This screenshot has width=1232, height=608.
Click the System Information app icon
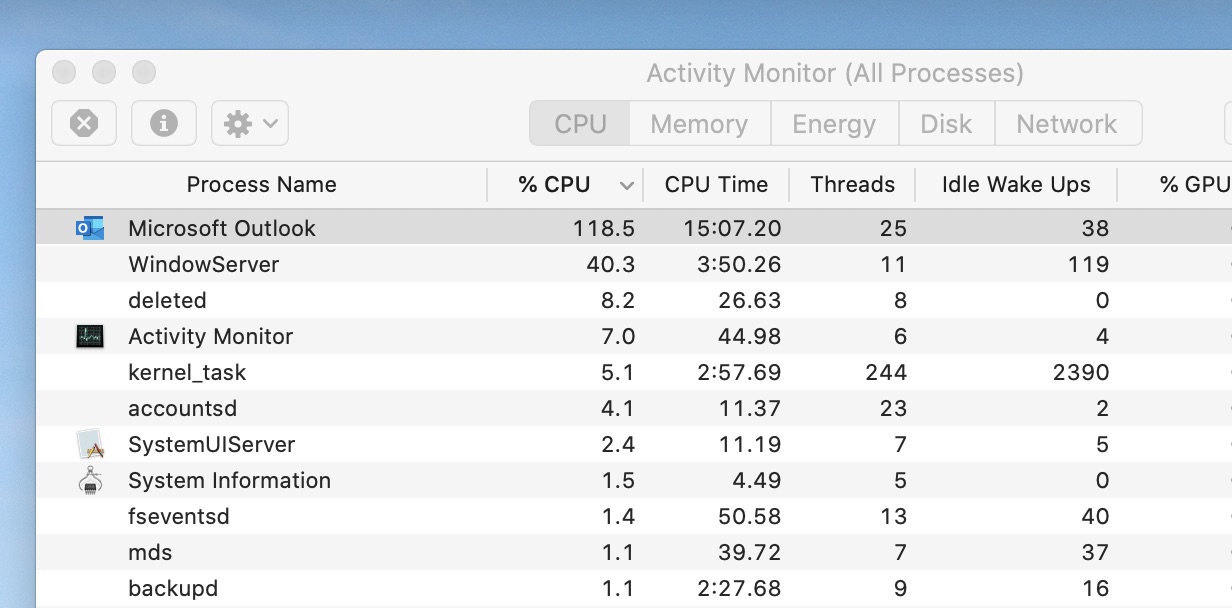tap(90, 480)
